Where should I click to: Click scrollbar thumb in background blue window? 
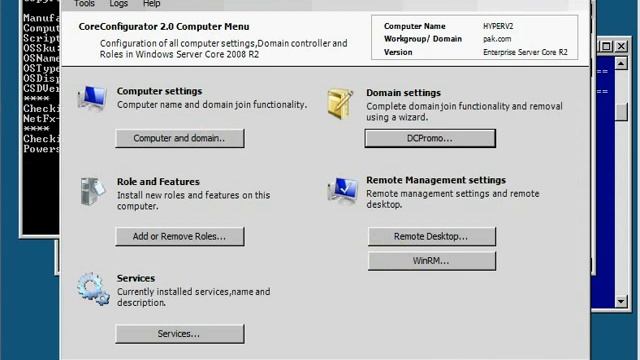(x=621, y=112)
